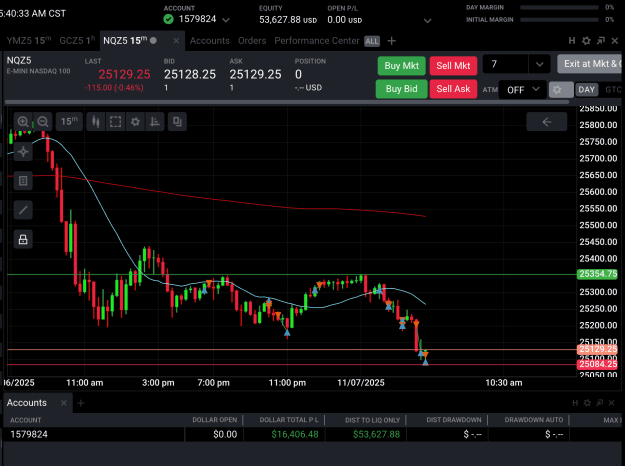Click the Buy Mkt button
This screenshot has height=466, width=625.
401,66
